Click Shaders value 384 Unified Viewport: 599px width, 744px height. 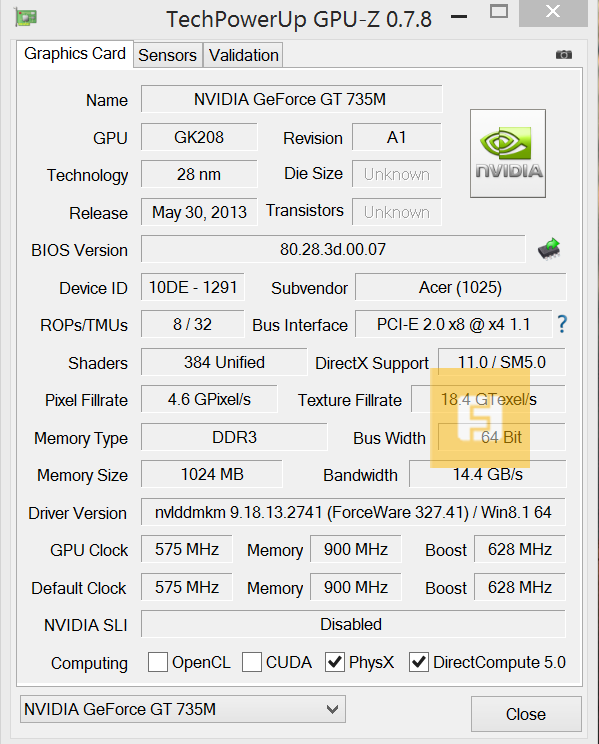tap(224, 362)
